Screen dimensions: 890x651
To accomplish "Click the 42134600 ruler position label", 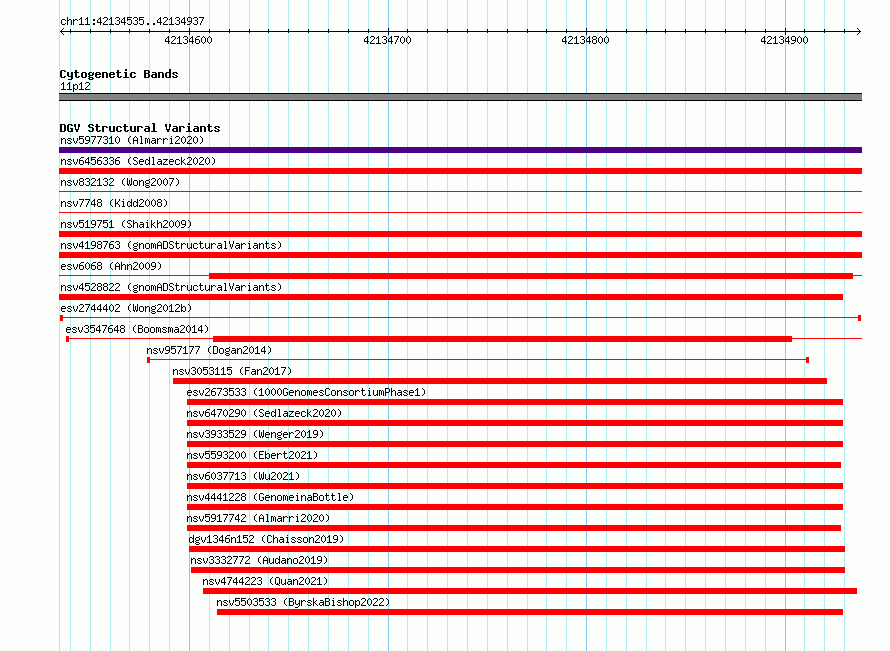I will pos(188,40).
